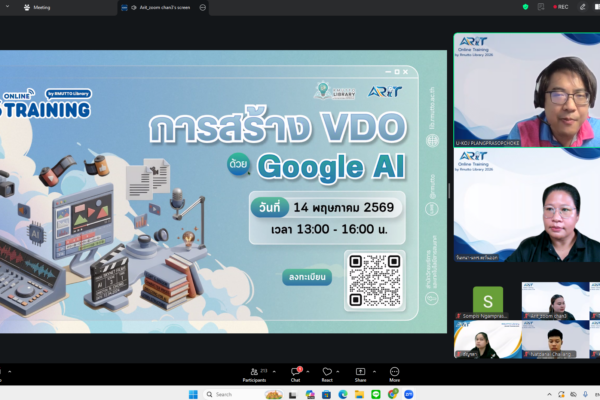
Task: Expand the Chat caret arrow
Action: tap(308, 371)
